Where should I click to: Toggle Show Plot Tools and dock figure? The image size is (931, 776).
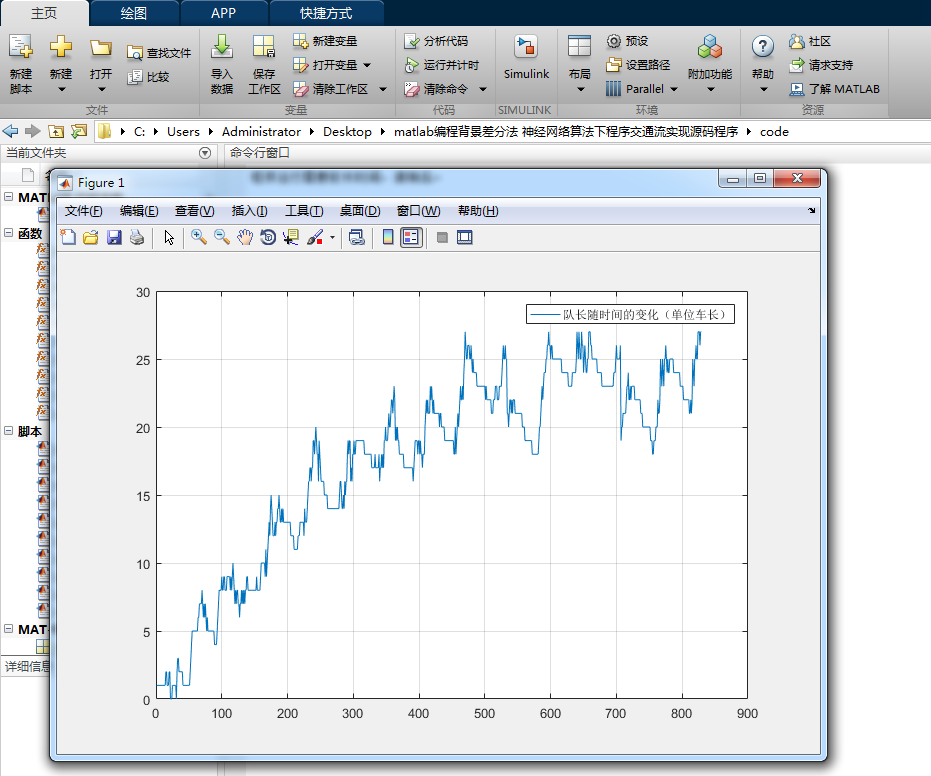point(464,237)
